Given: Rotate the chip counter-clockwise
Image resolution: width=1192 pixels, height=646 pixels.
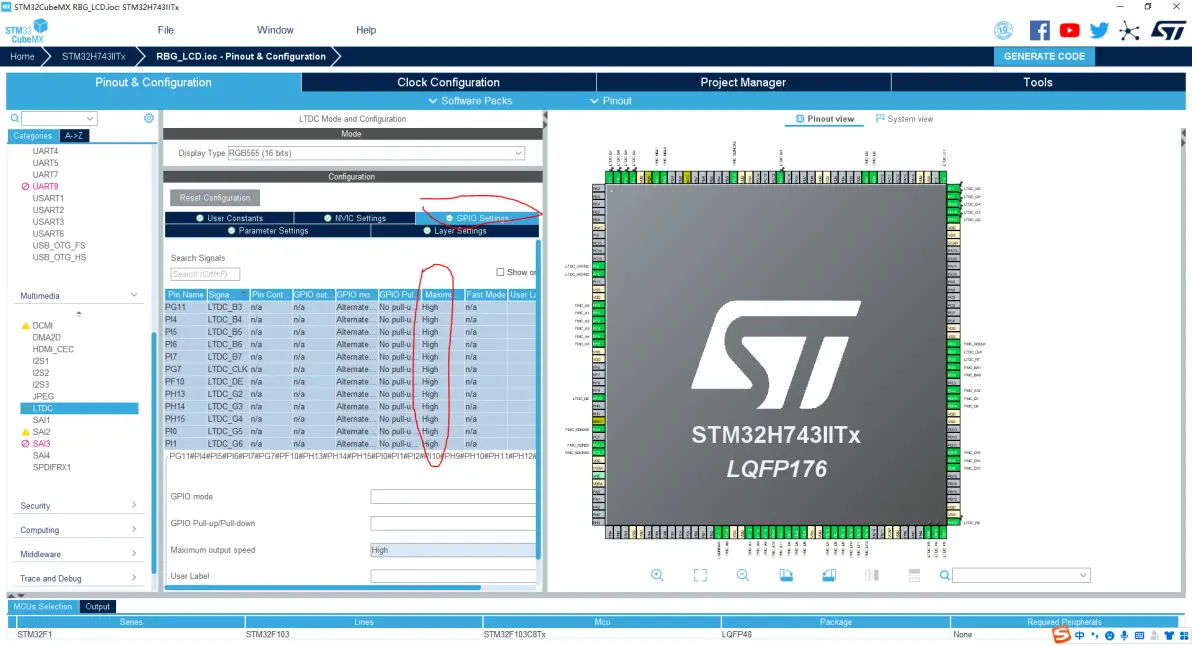Looking at the screenshot, I should (829, 575).
